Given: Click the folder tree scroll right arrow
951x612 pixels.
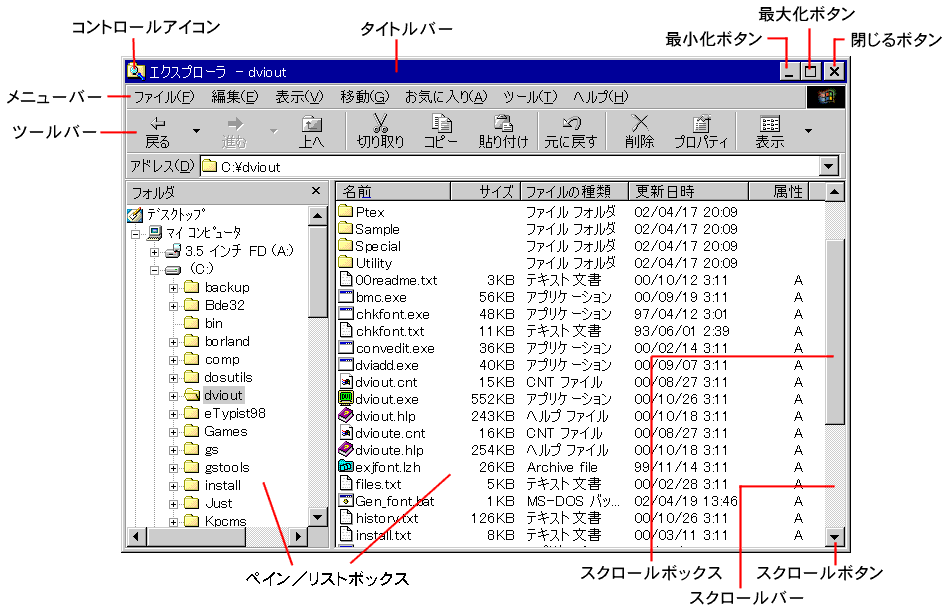Looking at the screenshot, I should tap(298, 536).
